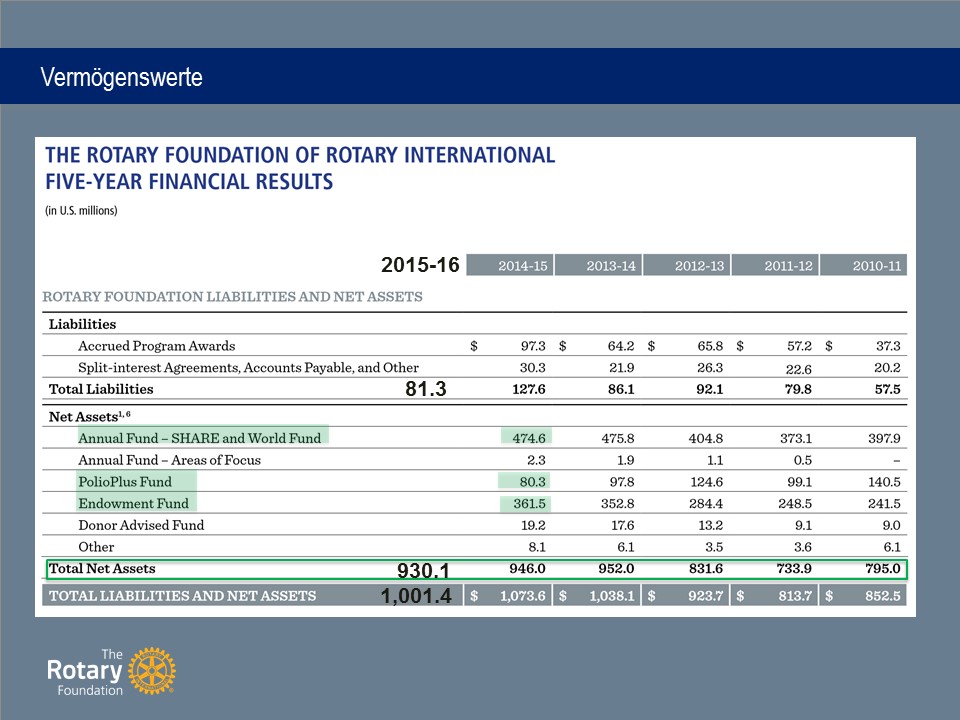Select the Areas of Focus value "2.3"
Viewport: 960px width, 720px height.
(x=536, y=460)
